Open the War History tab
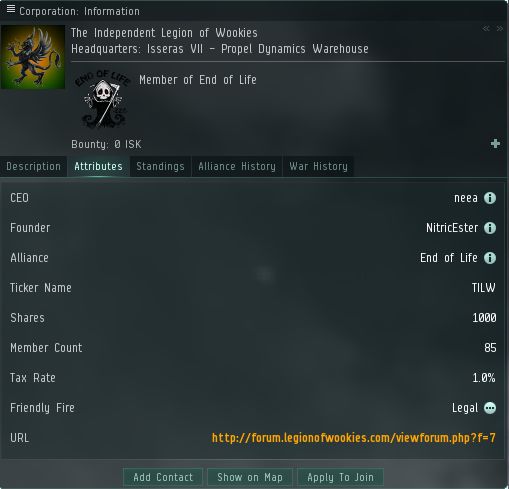This screenshot has height=489, width=509. click(x=318, y=166)
